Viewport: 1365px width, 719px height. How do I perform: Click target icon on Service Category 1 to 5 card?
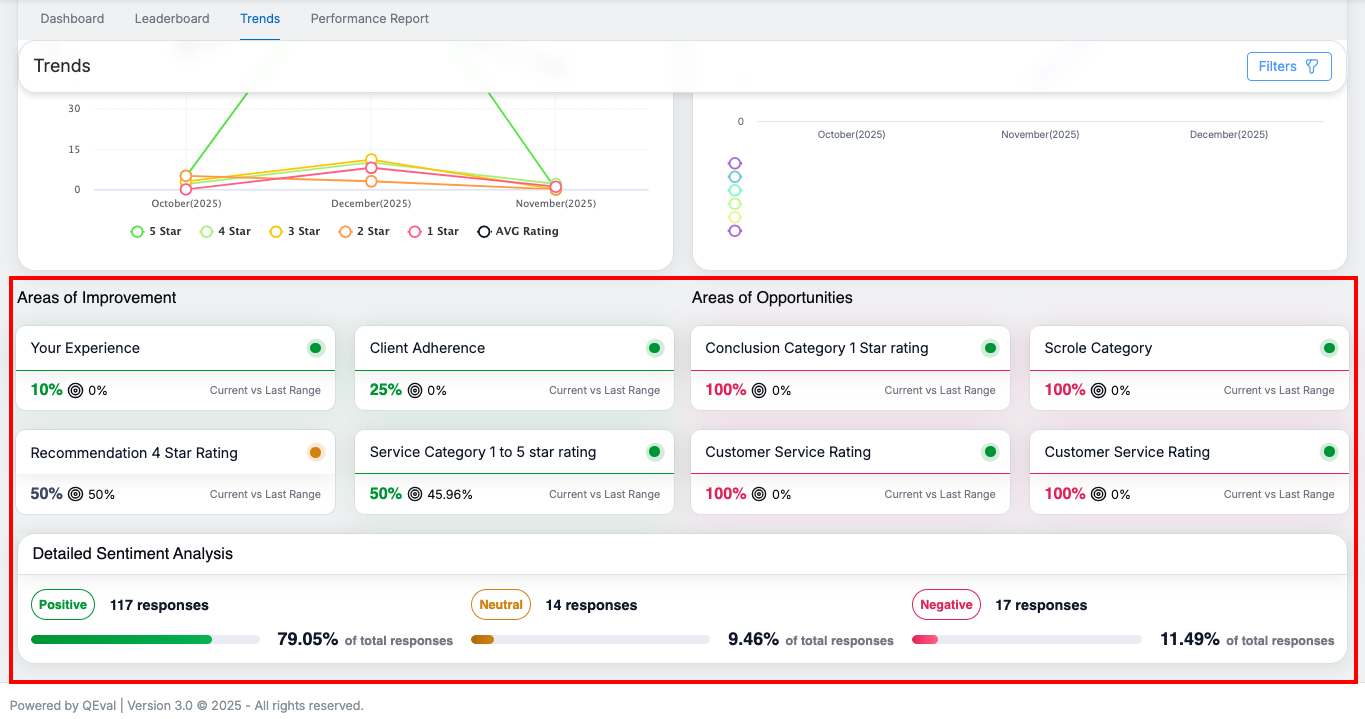pos(415,494)
